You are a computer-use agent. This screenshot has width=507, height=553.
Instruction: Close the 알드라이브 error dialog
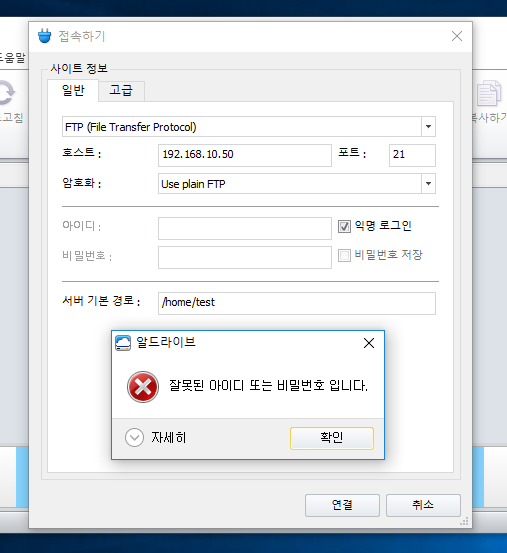click(369, 343)
